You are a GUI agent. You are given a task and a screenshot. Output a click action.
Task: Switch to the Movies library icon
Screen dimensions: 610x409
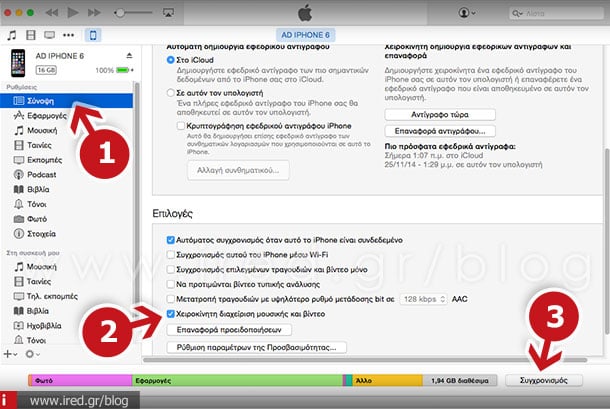coord(31,35)
